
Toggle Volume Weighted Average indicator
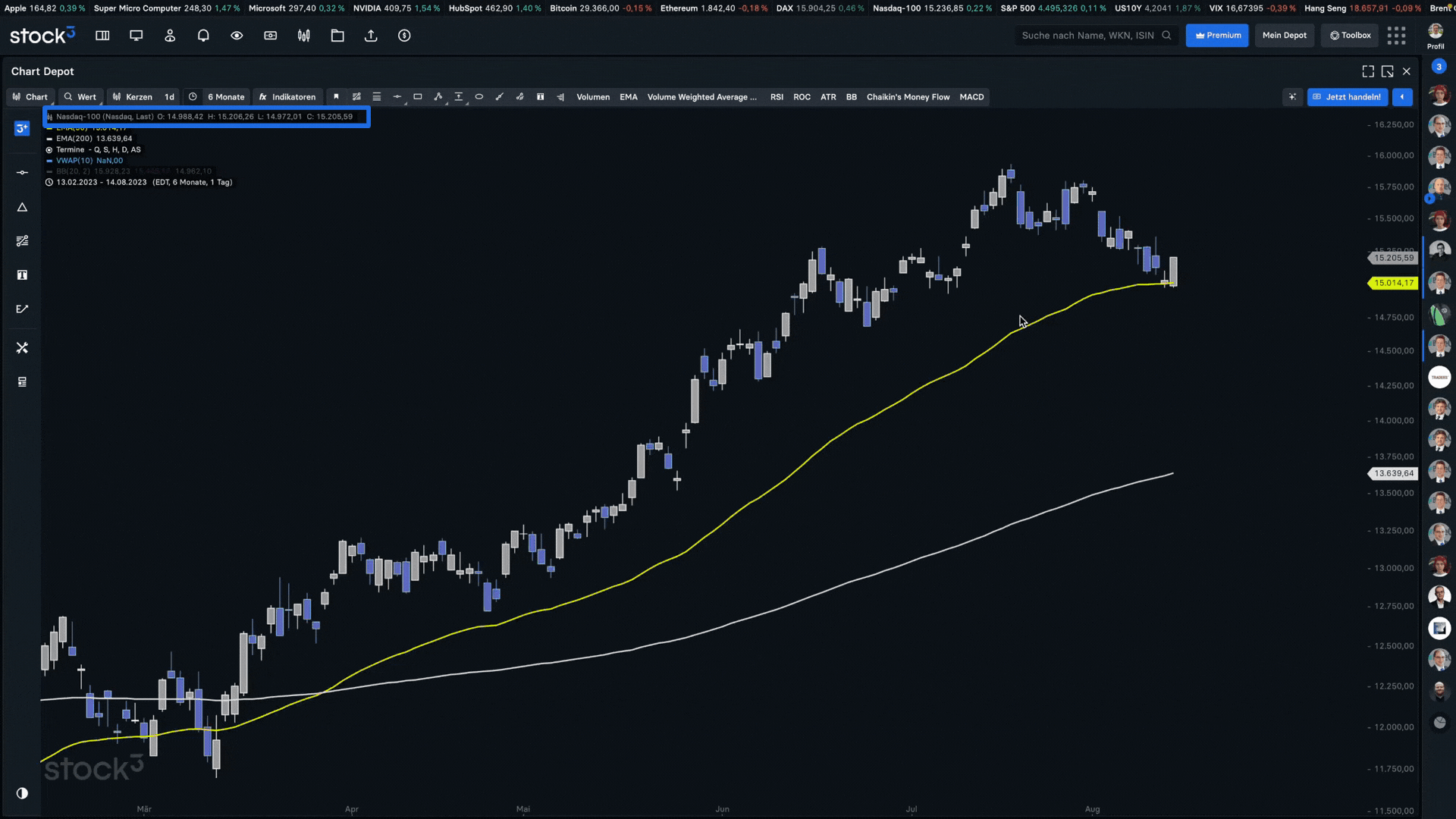click(702, 97)
